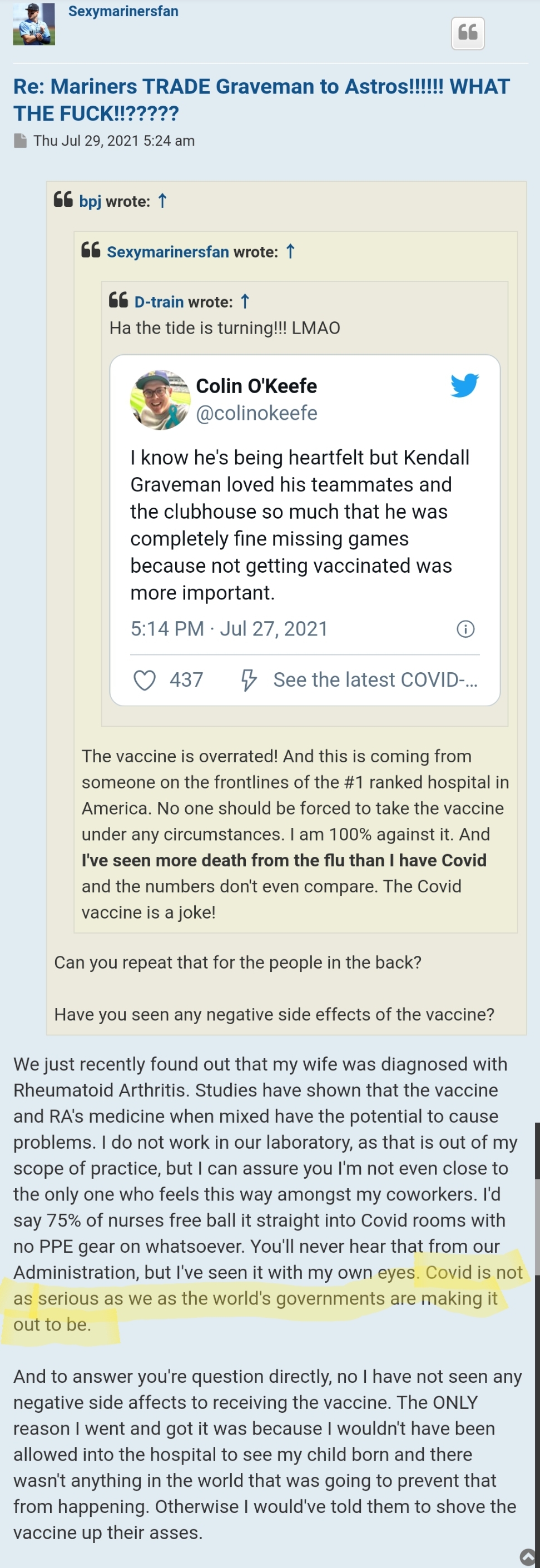This screenshot has width=540, height=1568.
Task: Open quoted Sexymarinersfan username link
Action: pyautogui.click(x=167, y=252)
